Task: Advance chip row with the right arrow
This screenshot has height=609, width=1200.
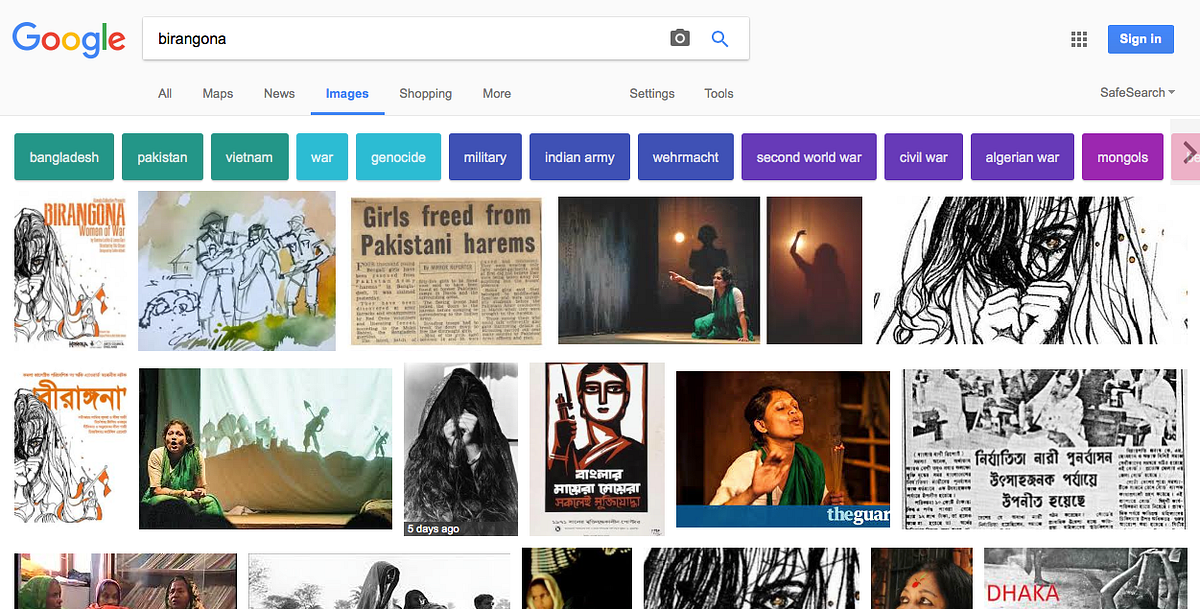Action: [x=1188, y=155]
